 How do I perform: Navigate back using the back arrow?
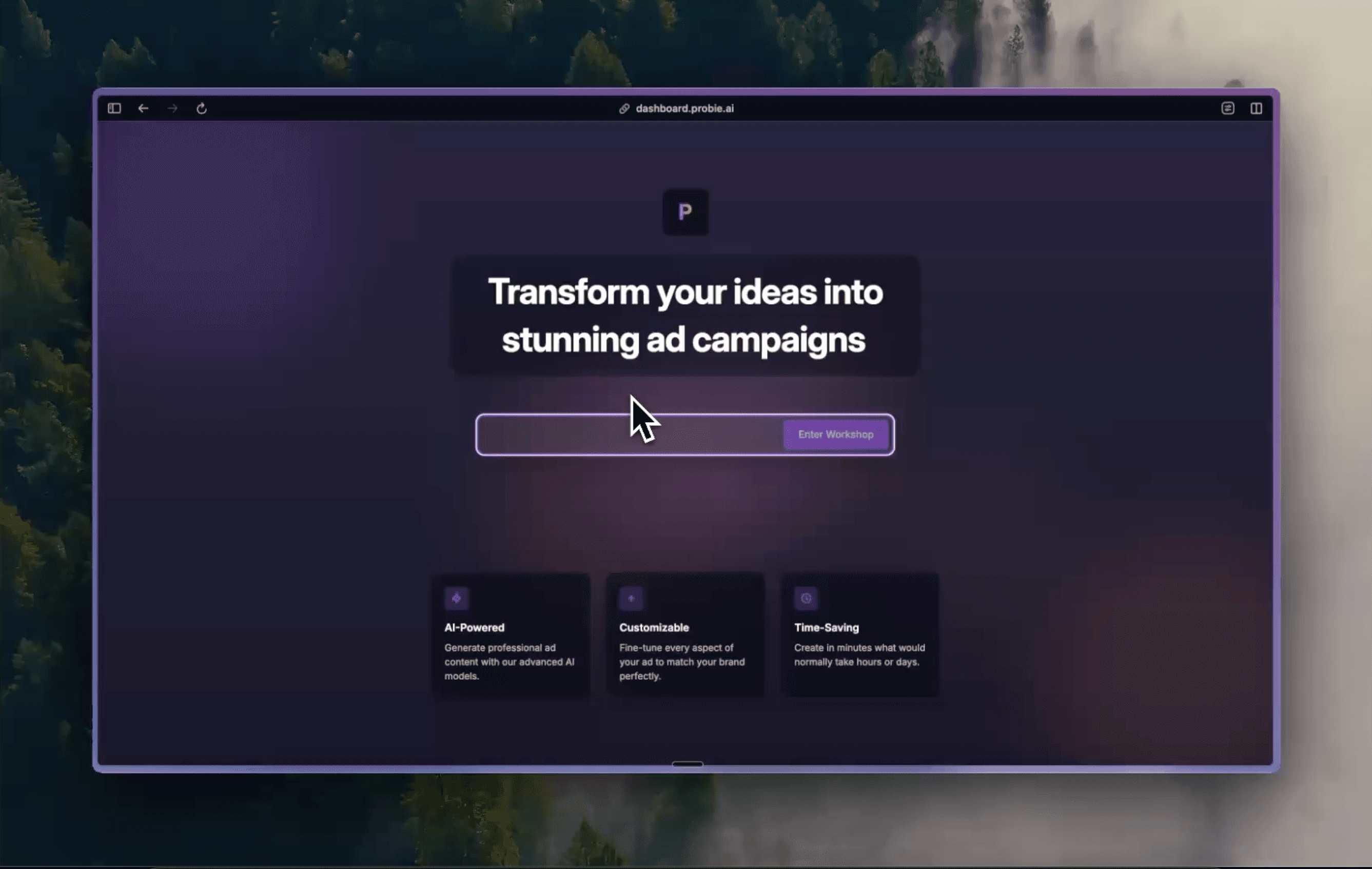click(143, 108)
